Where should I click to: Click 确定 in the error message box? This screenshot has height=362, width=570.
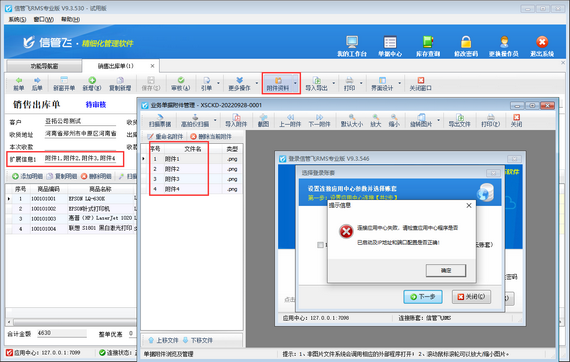tap(446, 270)
